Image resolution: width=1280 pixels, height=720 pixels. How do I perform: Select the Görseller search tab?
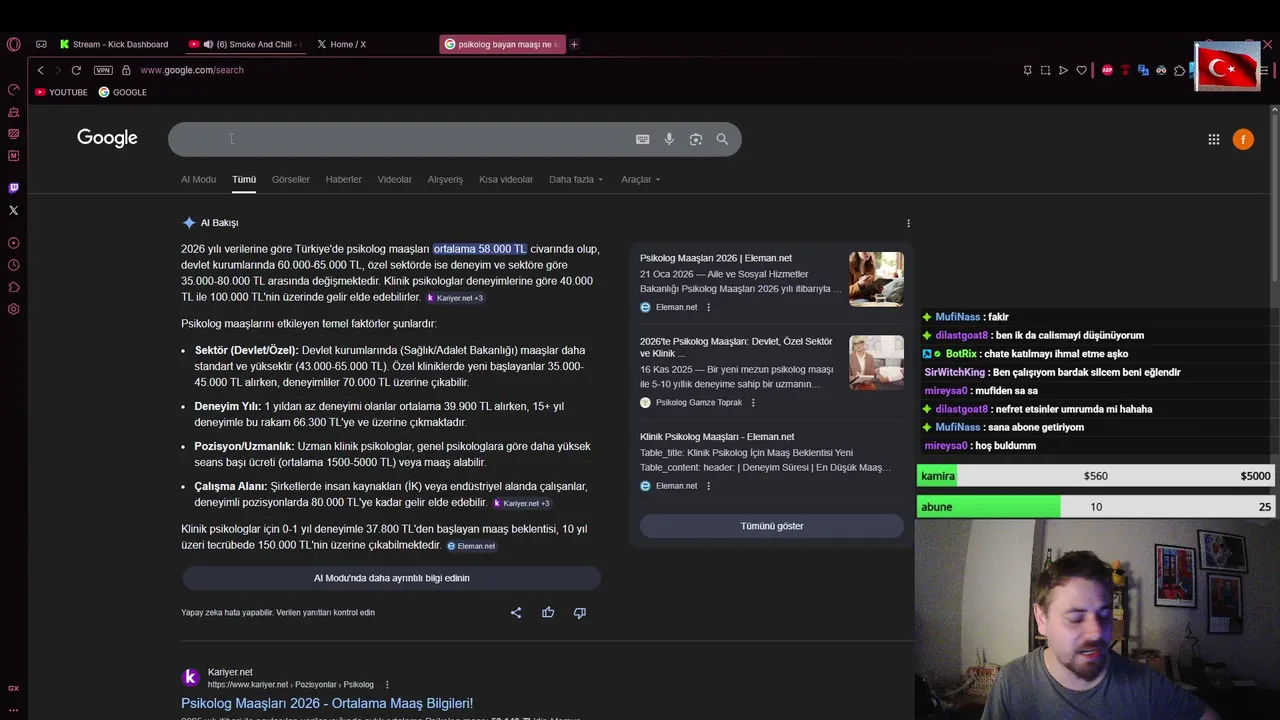click(291, 180)
